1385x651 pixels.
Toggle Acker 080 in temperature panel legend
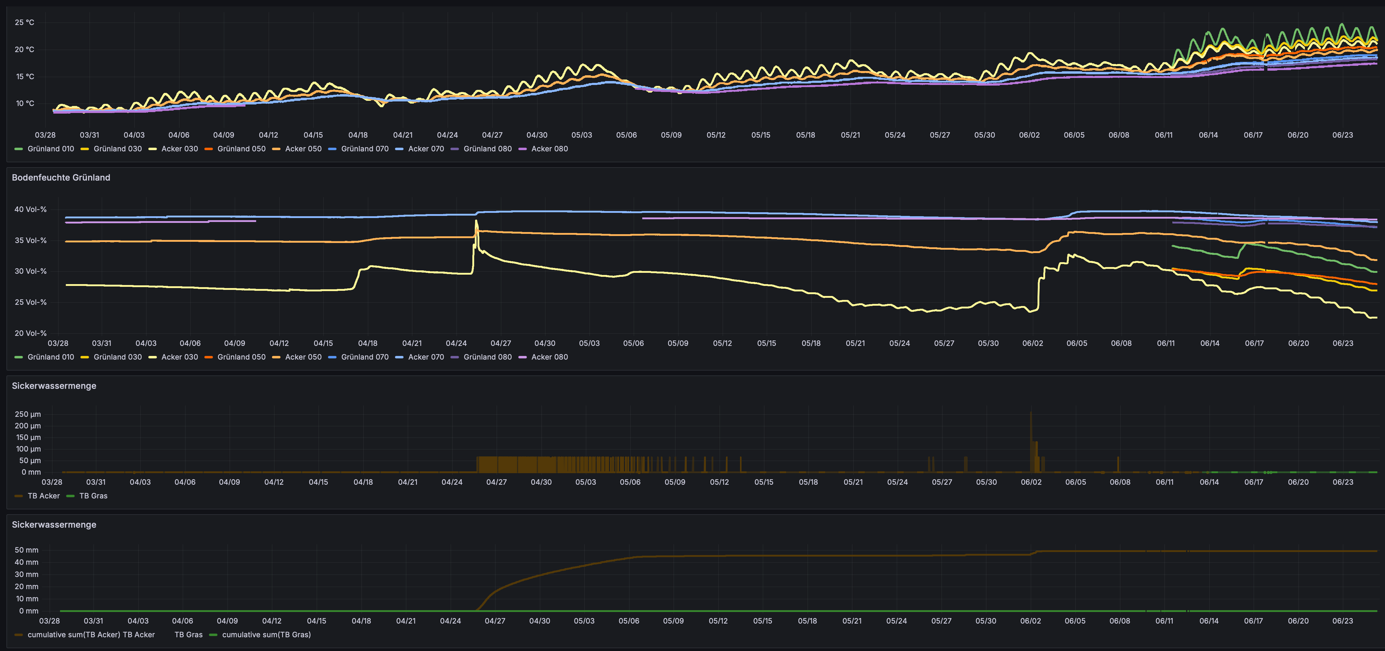pyautogui.click(x=549, y=149)
